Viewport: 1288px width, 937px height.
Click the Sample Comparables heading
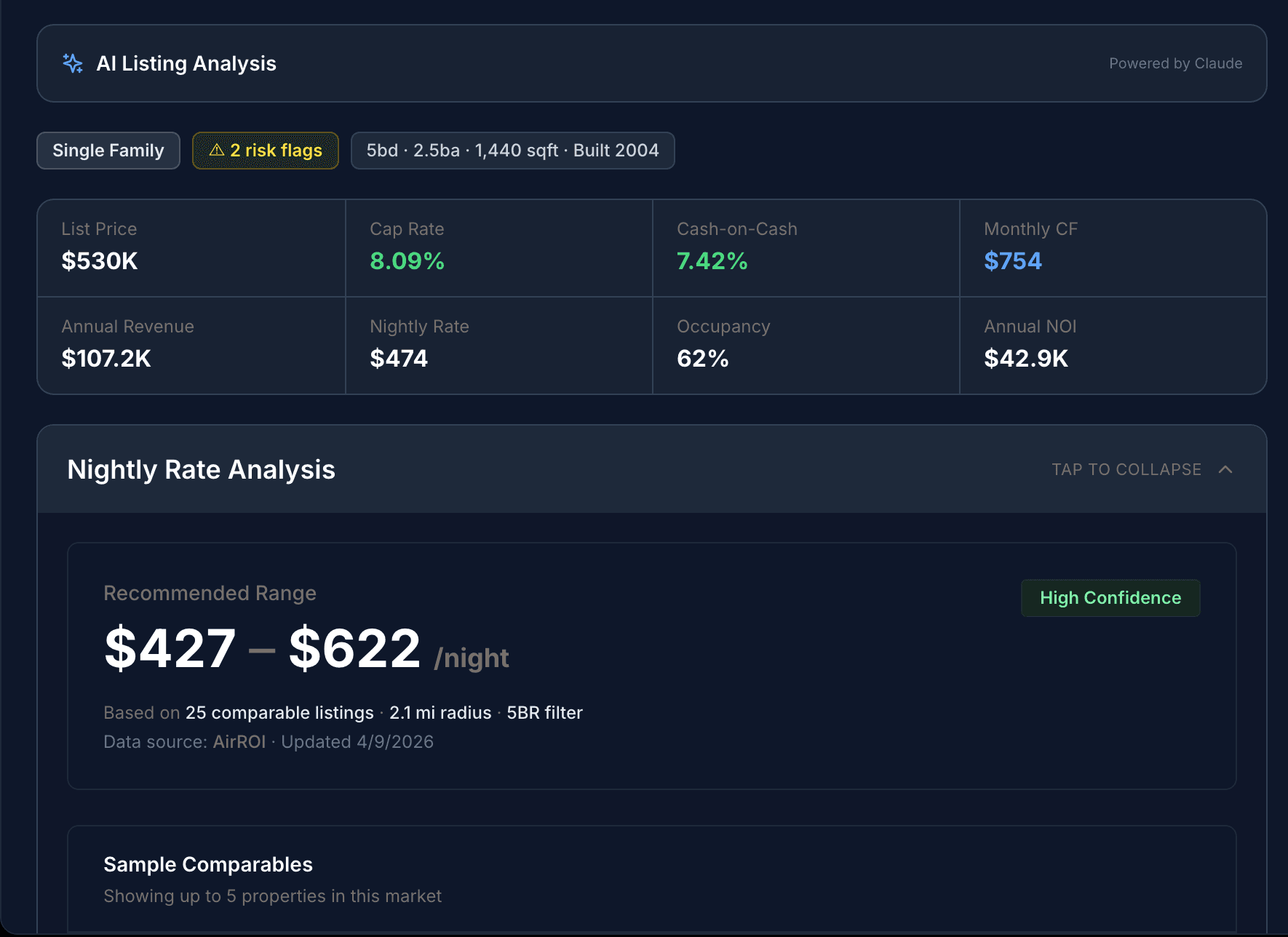point(208,864)
